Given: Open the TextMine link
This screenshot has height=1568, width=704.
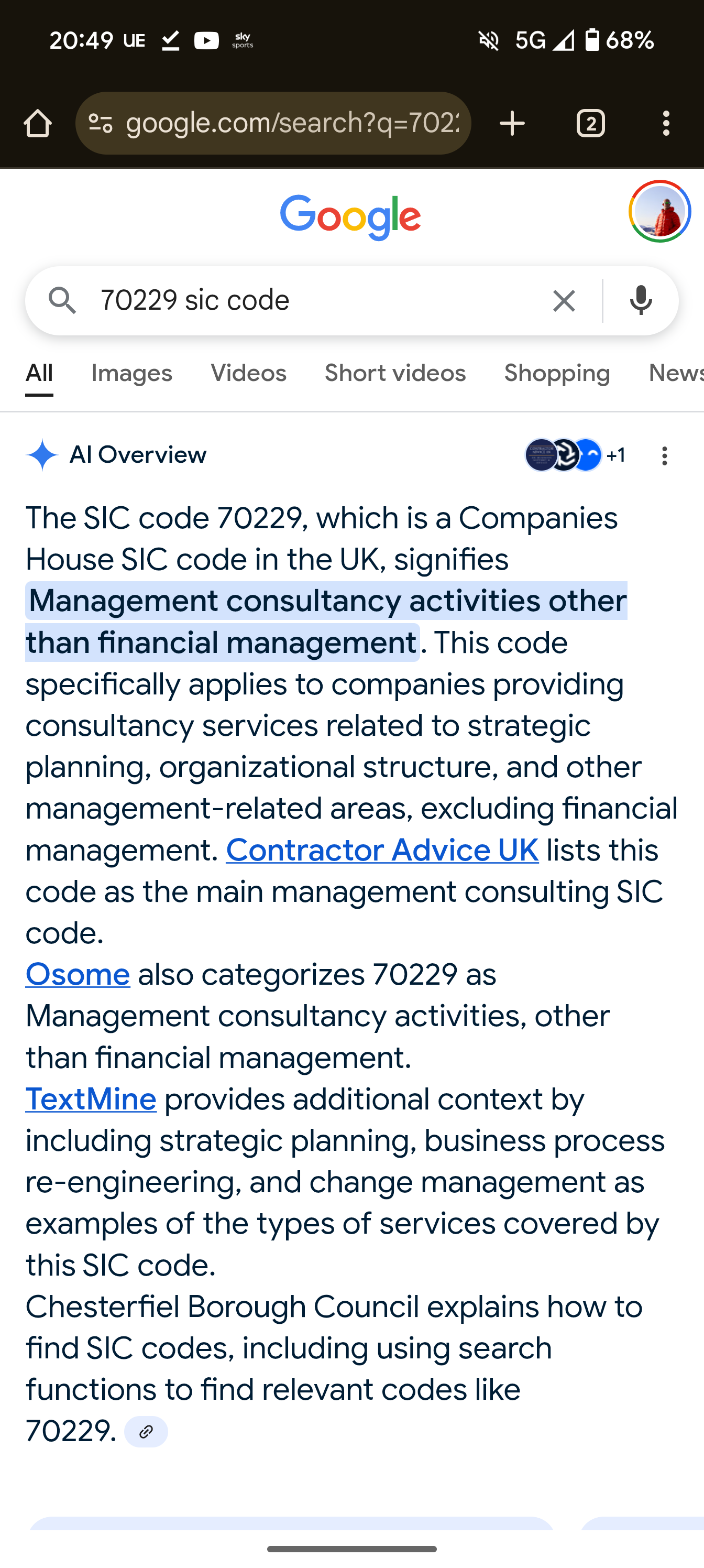Looking at the screenshot, I should pyautogui.click(x=91, y=1099).
